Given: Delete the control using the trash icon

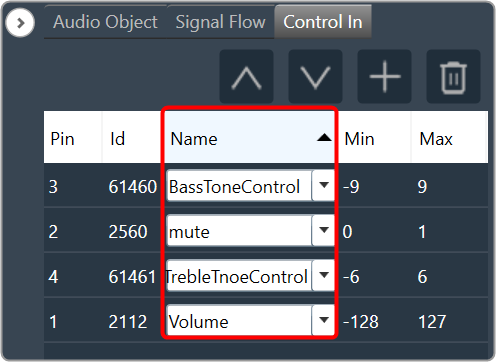Looking at the screenshot, I should (453, 77).
